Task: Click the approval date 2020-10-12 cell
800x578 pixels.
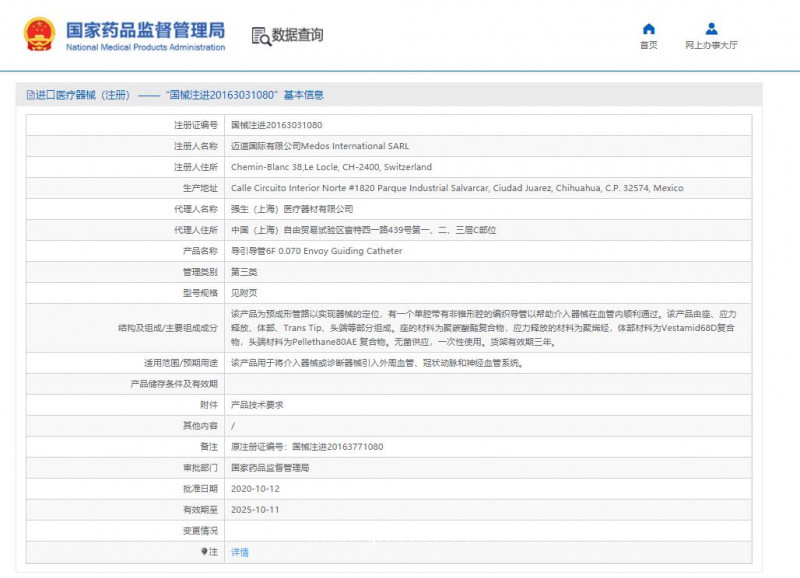Action: coord(253,488)
